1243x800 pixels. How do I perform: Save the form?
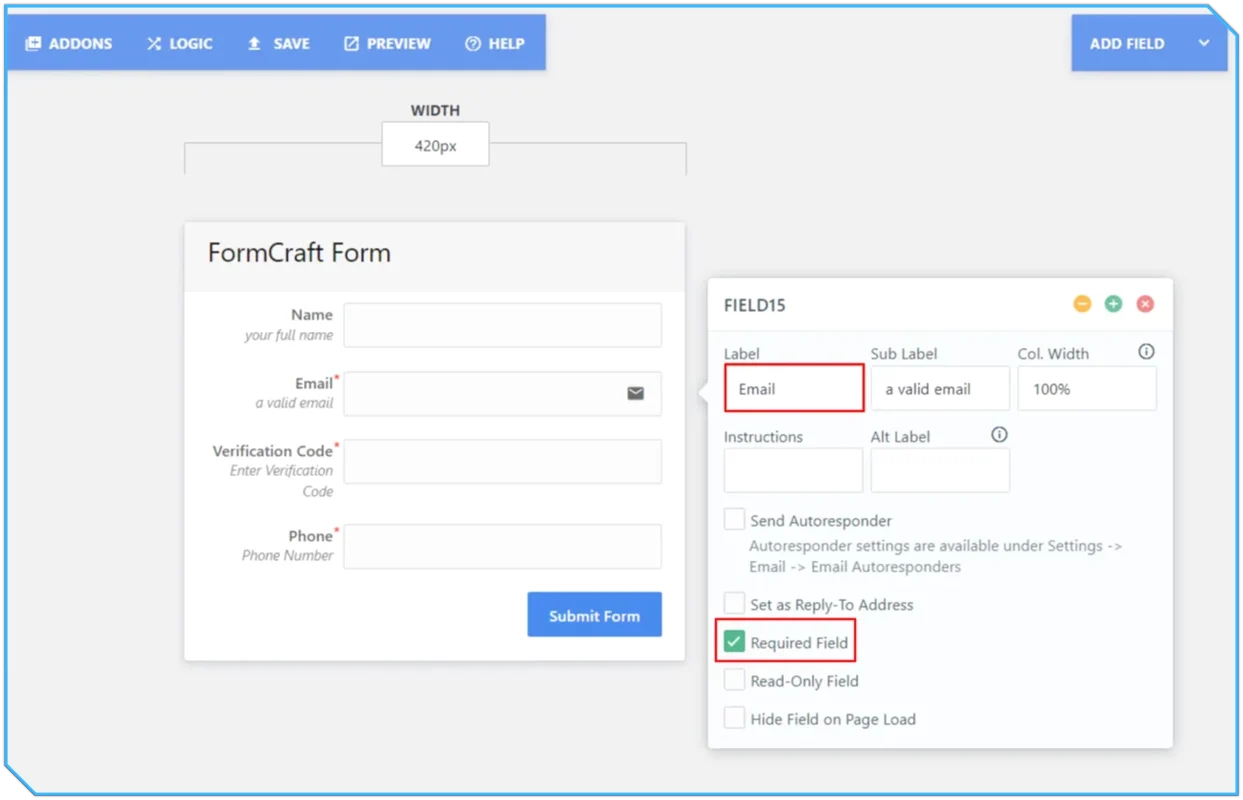[278, 43]
